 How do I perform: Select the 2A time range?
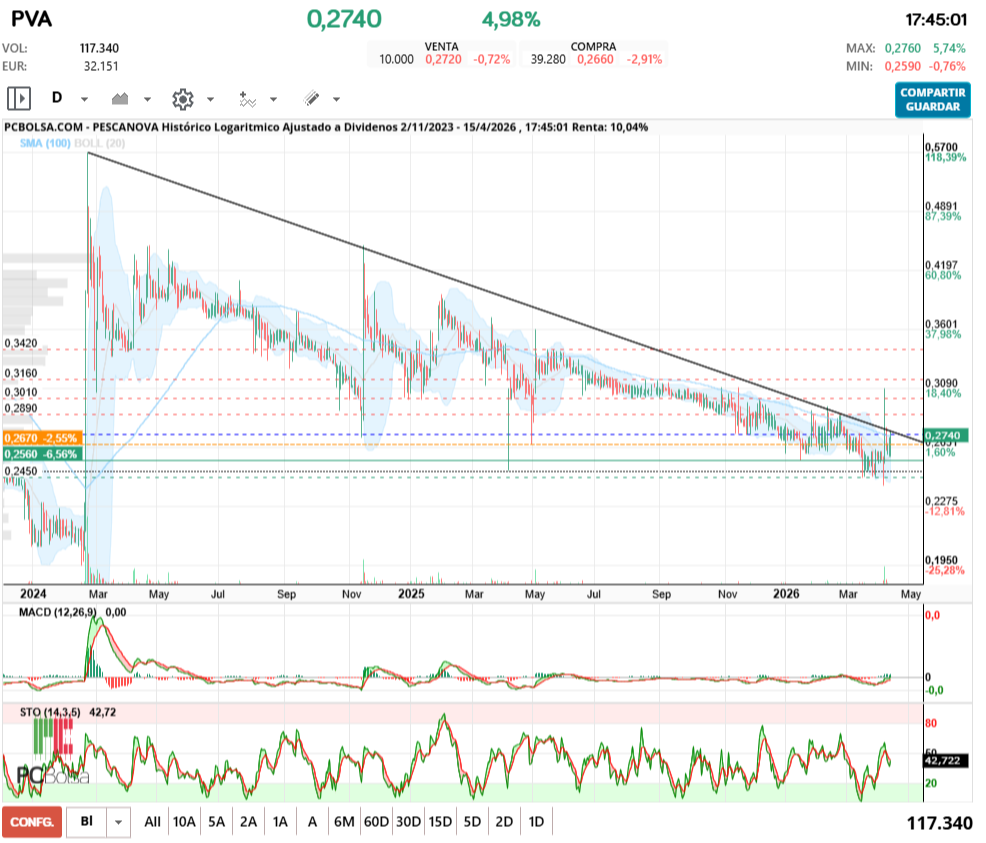(x=248, y=822)
